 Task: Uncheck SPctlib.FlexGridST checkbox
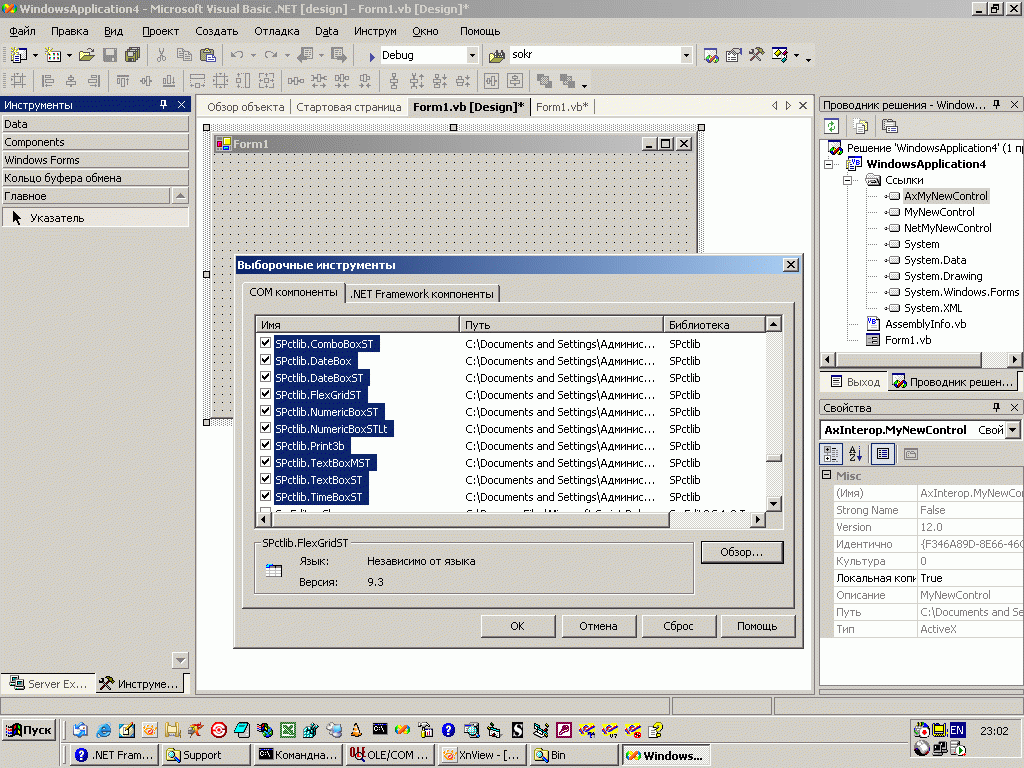tap(265, 394)
